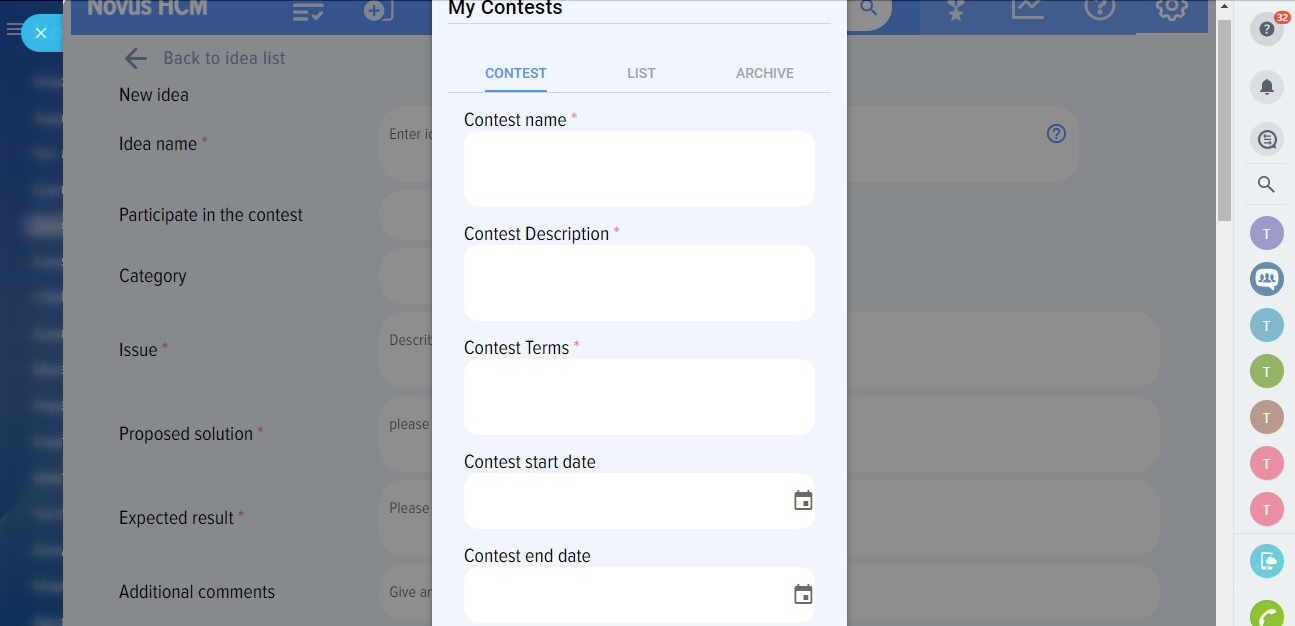This screenshot has width=1295, height=626.
Task: Click the Contest Description text field
Action: tap(639, 283)
